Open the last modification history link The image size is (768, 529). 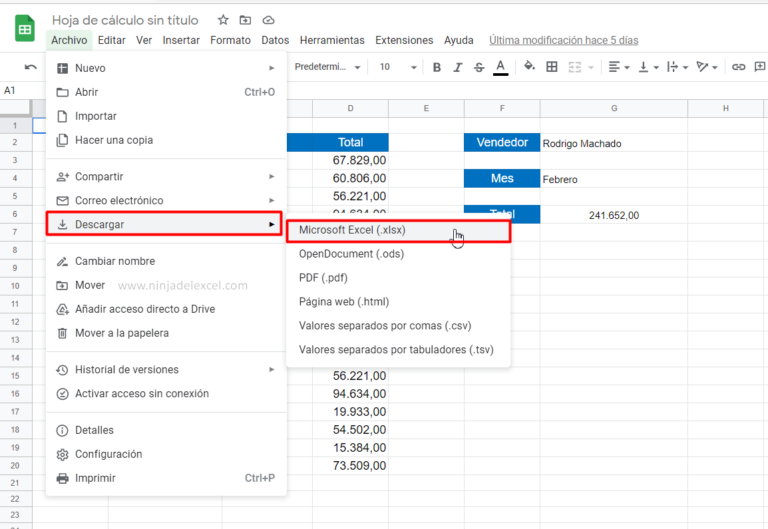[x=564, y=40]
